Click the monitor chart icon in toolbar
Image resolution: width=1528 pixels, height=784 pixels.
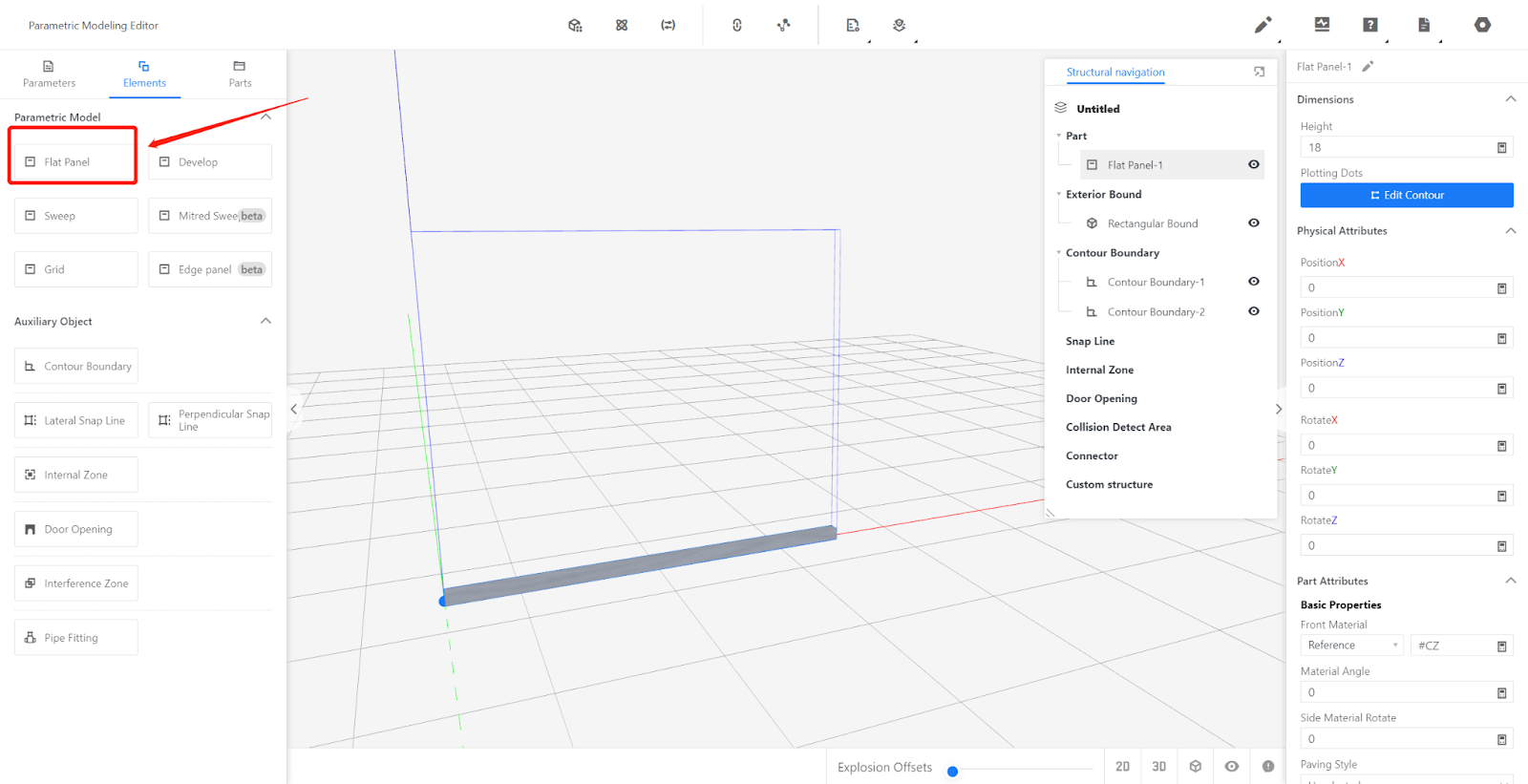point(1322,25)
